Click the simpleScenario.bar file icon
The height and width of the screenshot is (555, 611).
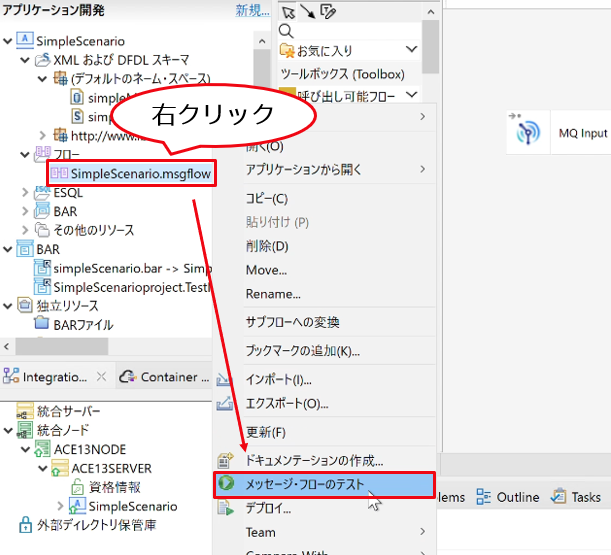(42, 268)
